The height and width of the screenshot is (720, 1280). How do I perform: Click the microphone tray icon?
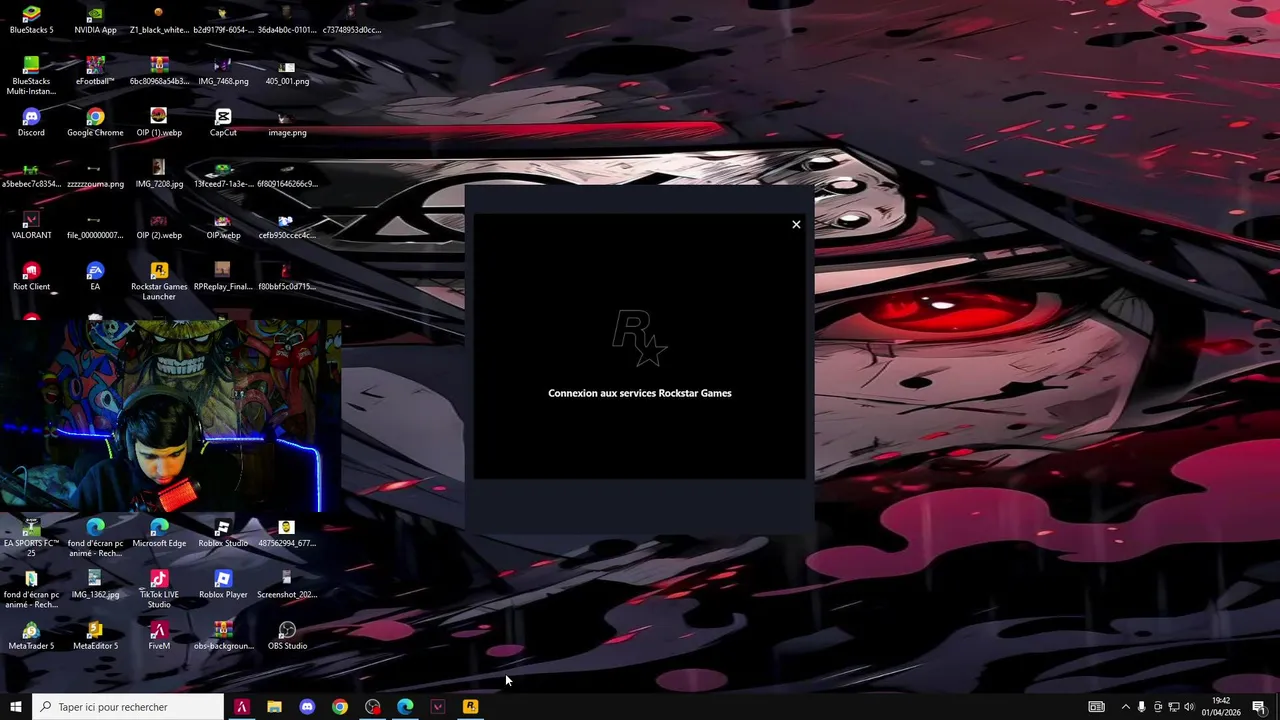[x=1142, y=707]
